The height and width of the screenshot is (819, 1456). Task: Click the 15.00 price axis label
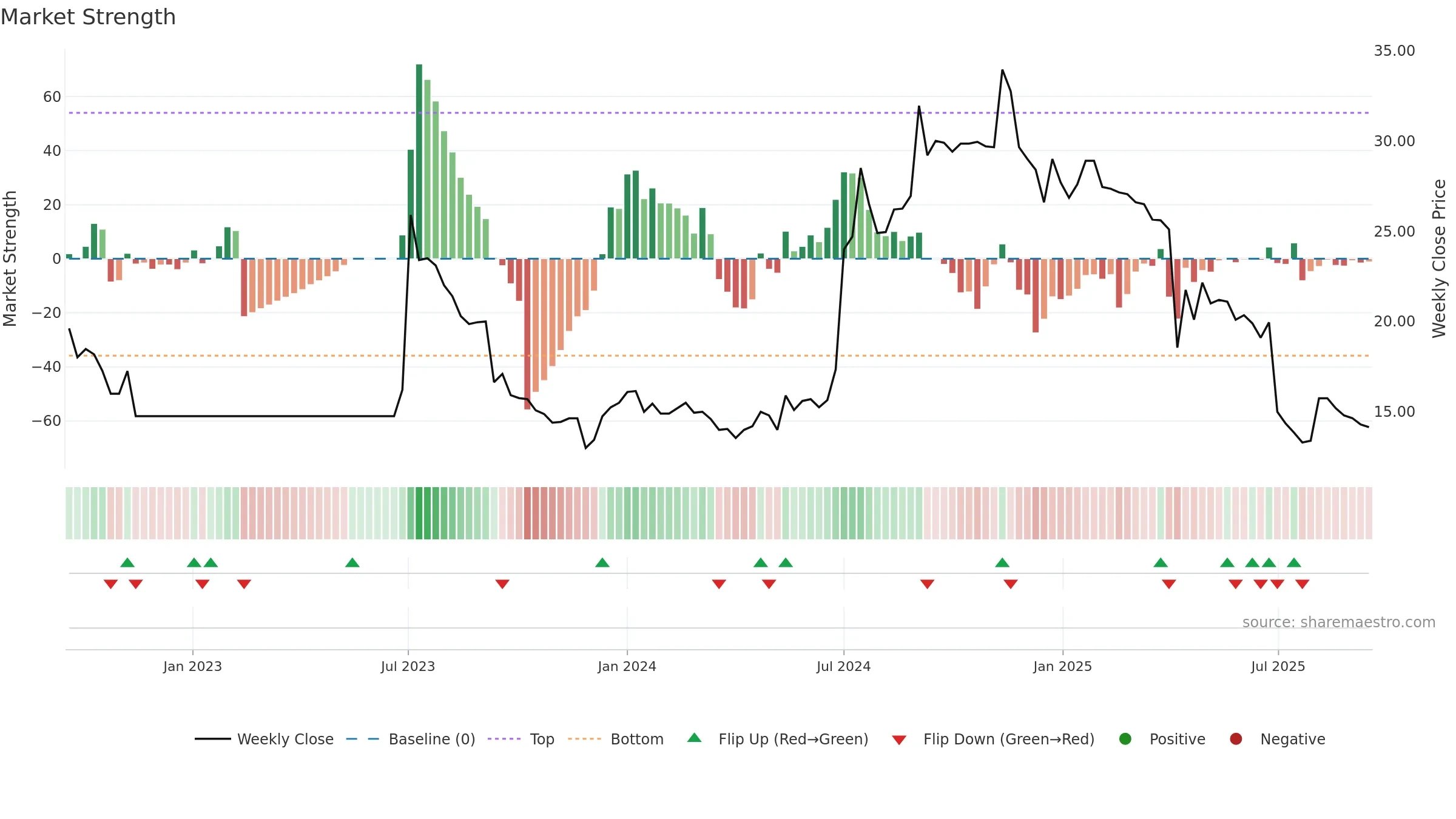pos(1394,412)
